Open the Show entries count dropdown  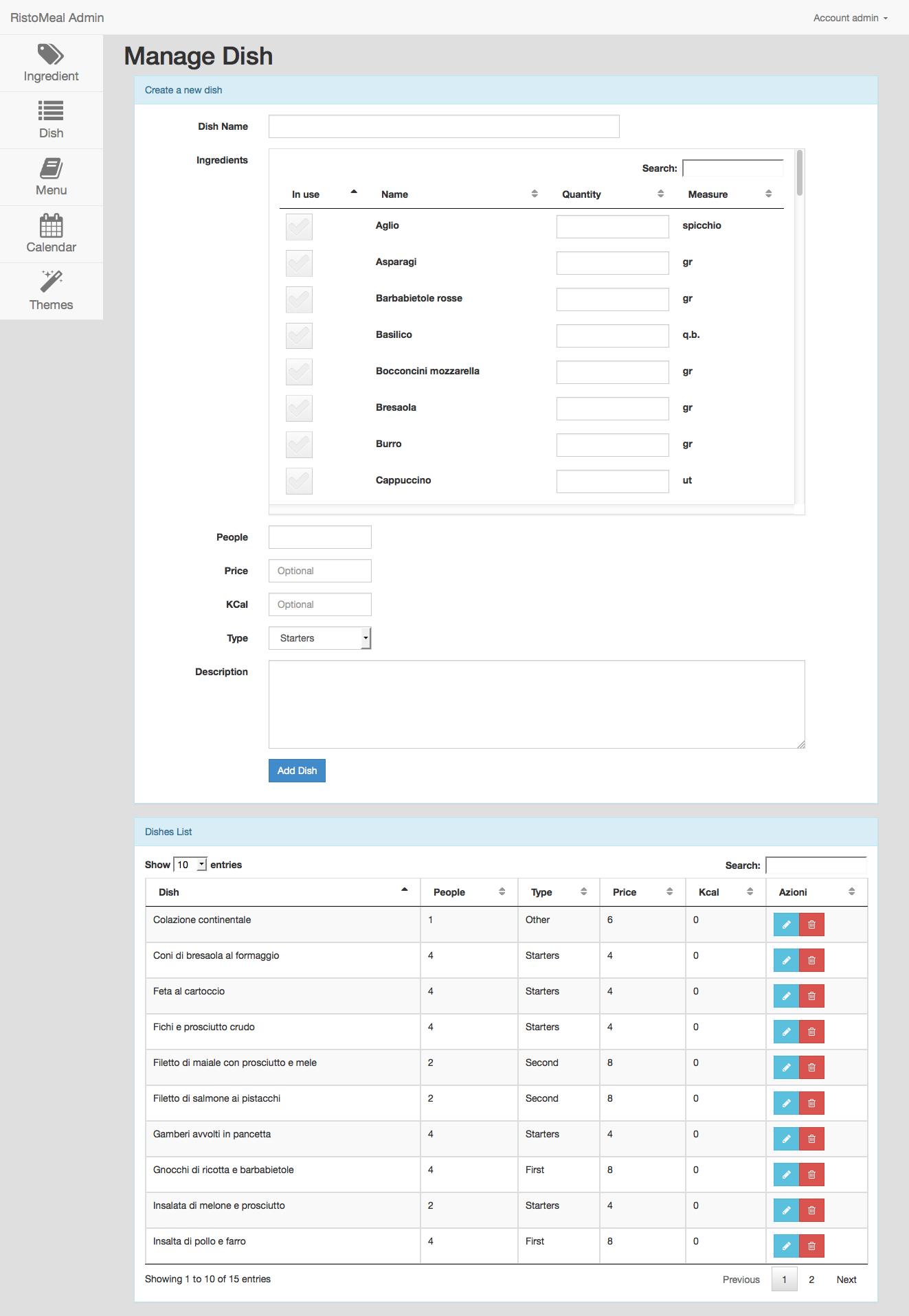click(190, 865)
